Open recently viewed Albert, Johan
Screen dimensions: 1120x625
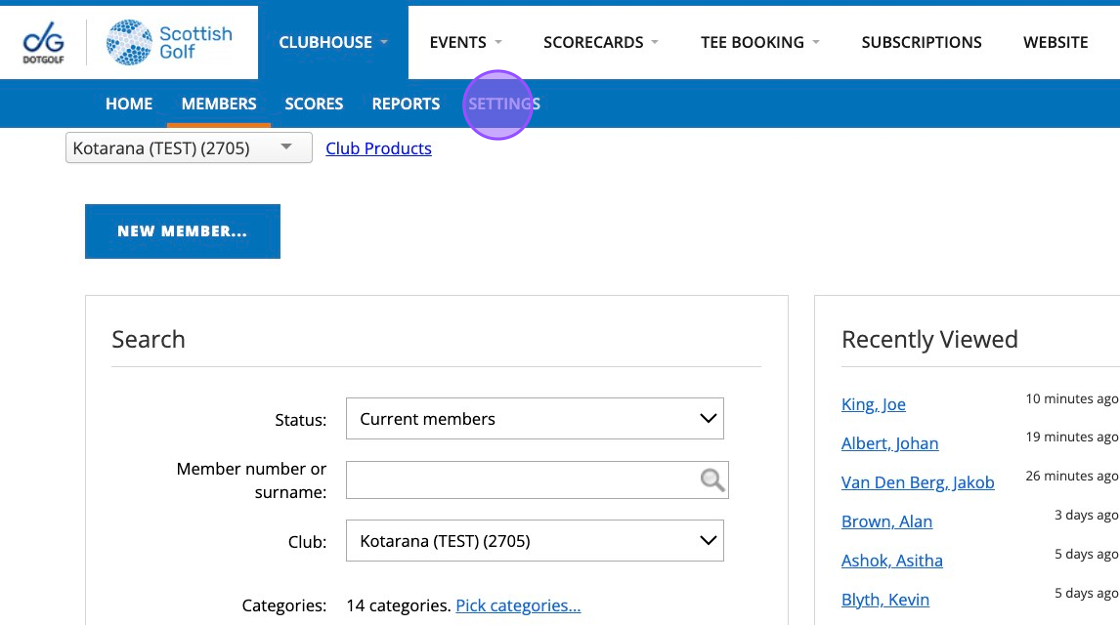tap(890, 443)
